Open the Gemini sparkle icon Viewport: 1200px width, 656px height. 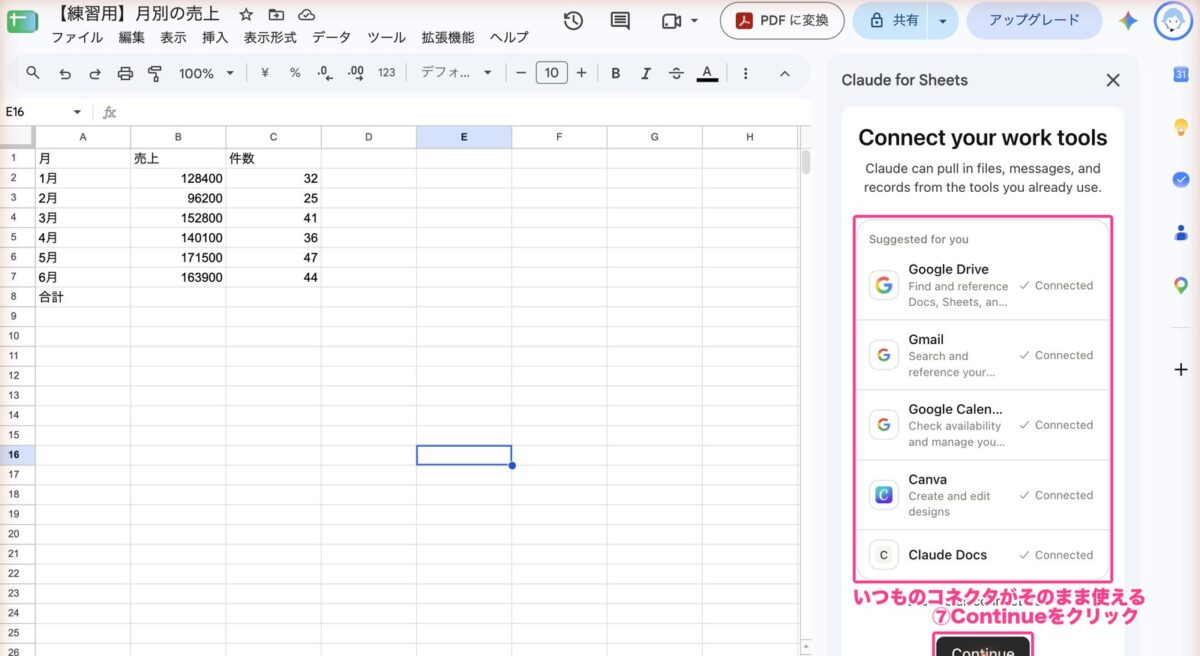pos(1128,21)
